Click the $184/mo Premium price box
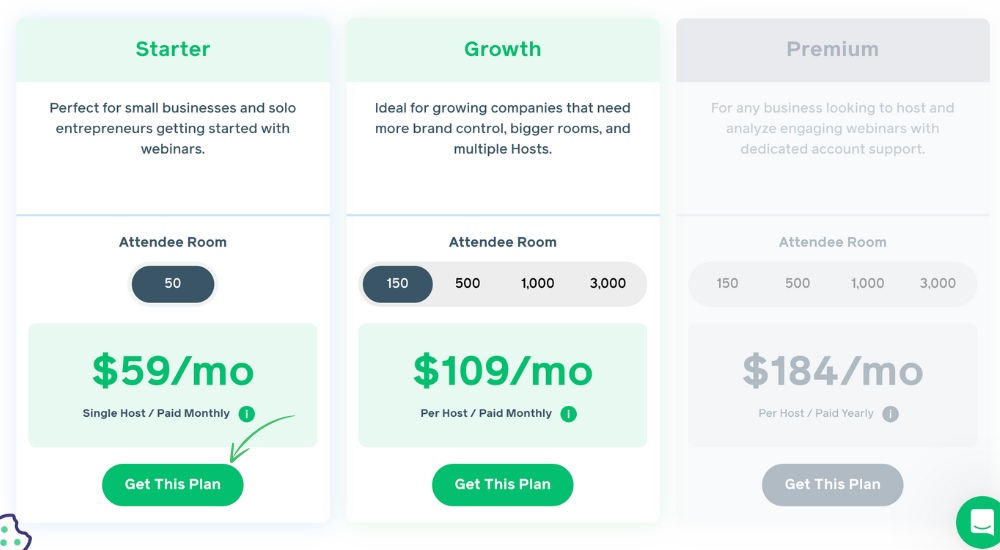Image resolution: width=1000 pixels, height=550 pixels. tap(832, 385)
